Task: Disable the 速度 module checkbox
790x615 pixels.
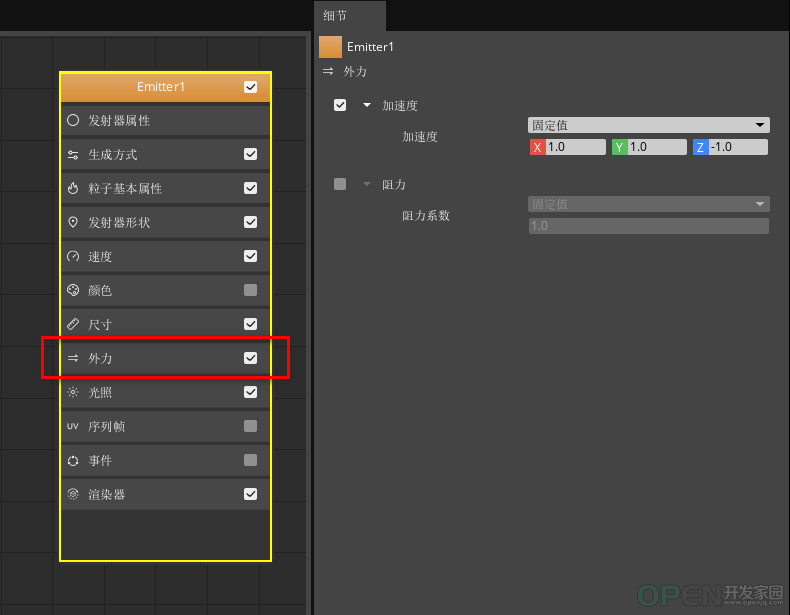Action: click(x=250, y=256)
